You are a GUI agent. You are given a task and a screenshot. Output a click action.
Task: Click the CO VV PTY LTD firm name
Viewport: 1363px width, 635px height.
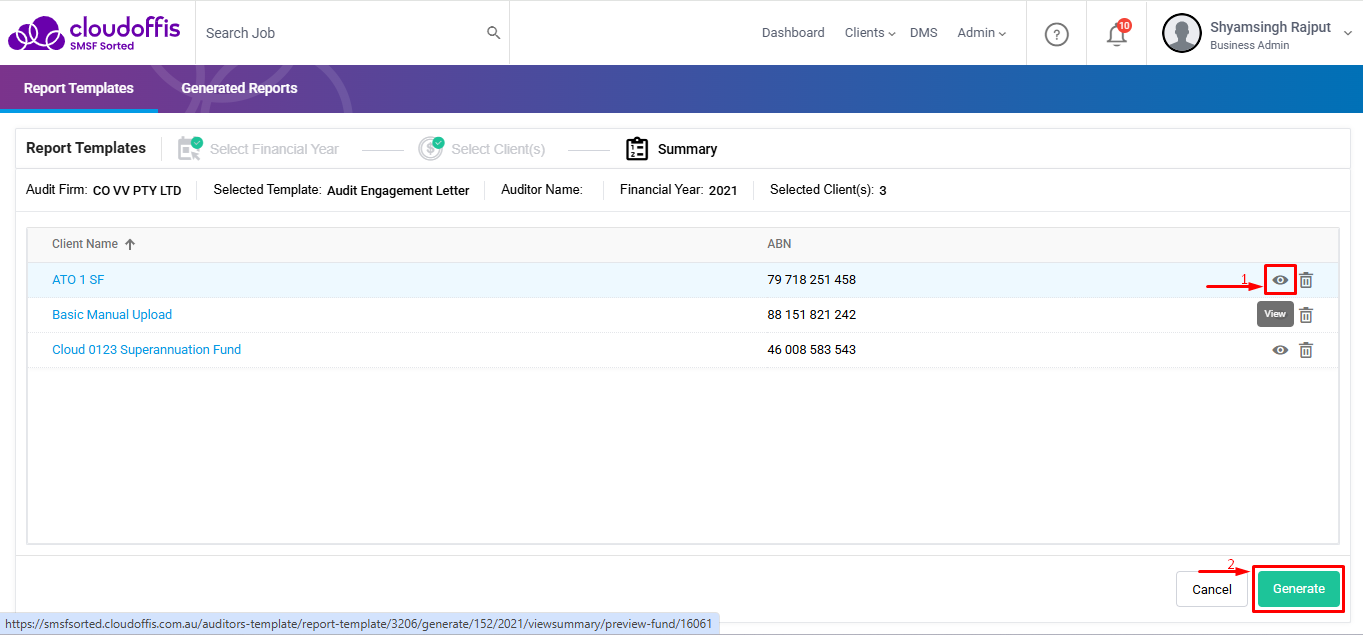137,190
